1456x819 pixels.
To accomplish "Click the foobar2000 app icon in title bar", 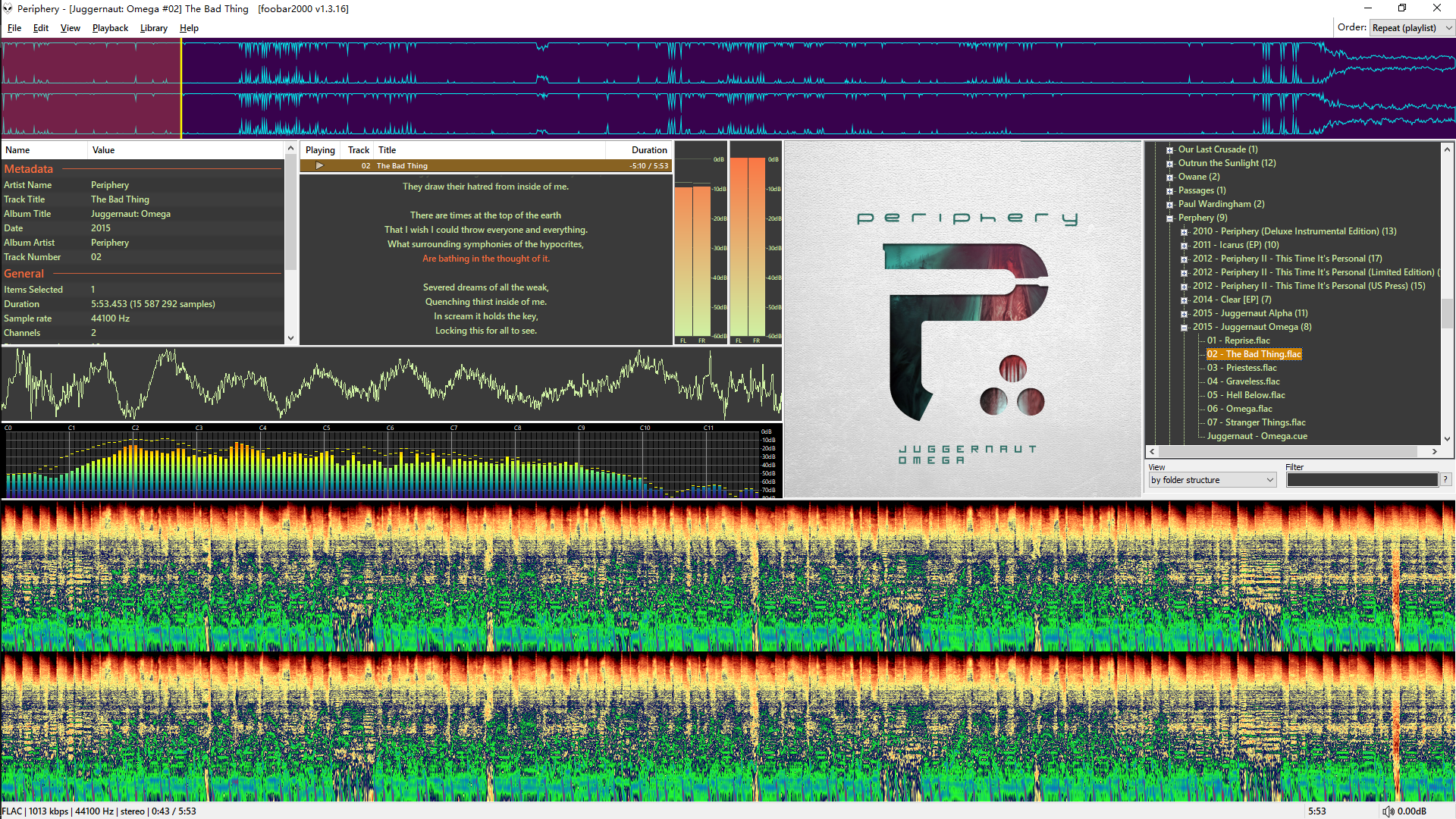I will coord(8,8).
